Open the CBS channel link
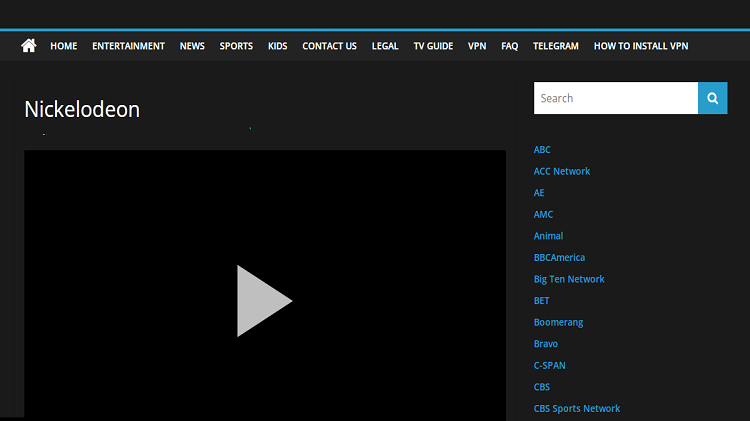 coord(541,387)
